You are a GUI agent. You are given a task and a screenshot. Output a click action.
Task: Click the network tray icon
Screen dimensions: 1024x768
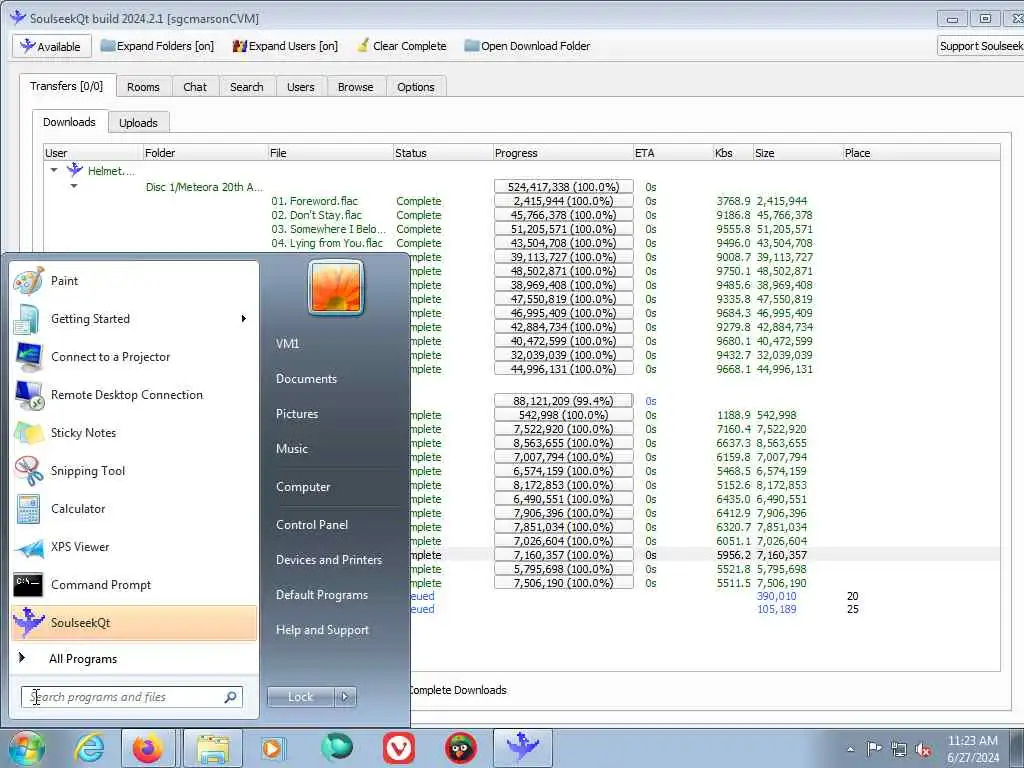click(x=899, y=749)
